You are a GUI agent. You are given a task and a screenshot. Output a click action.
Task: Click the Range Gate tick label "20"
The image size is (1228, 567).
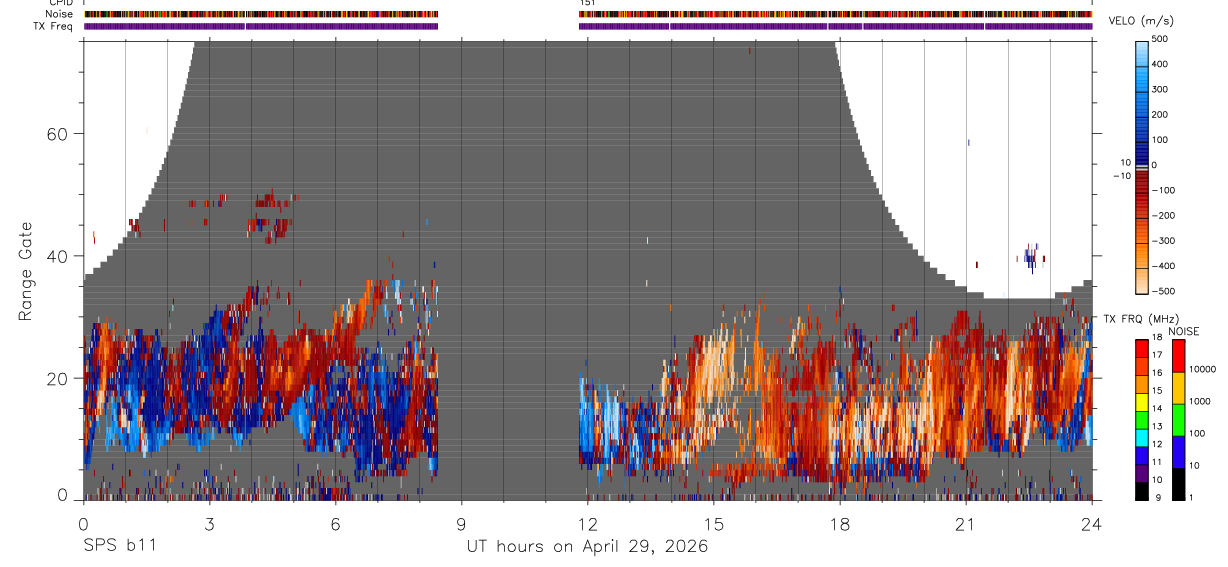(59, 378)
